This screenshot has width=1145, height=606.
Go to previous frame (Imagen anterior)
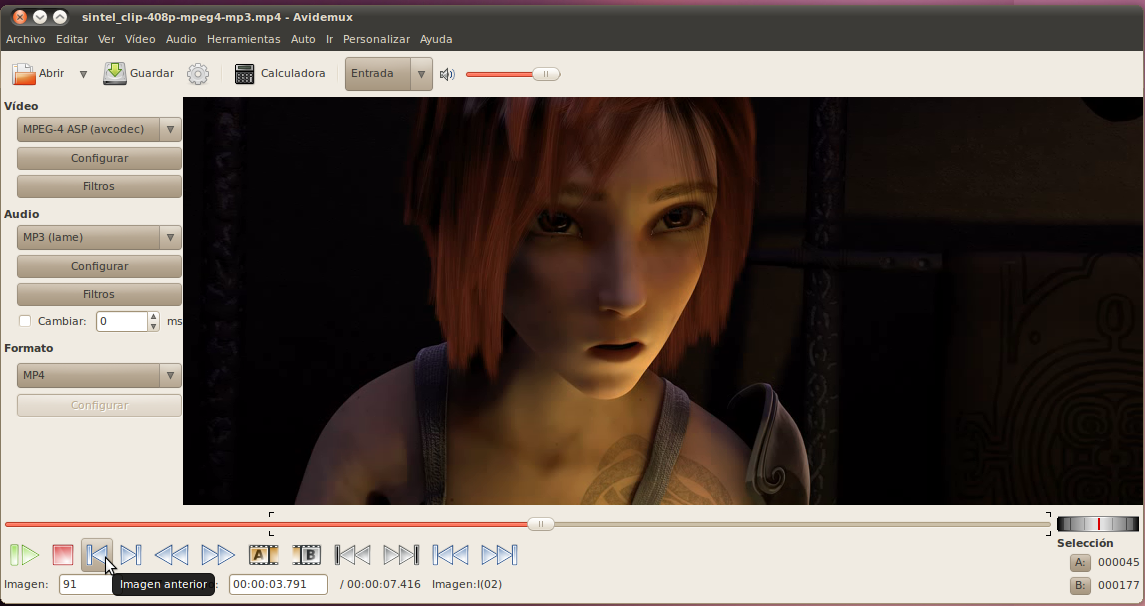click(x=97, y=555)
